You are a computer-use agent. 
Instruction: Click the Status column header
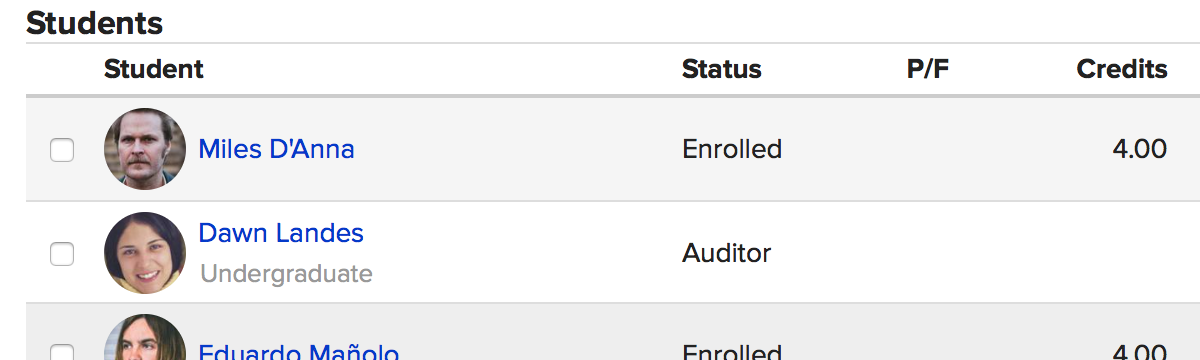[721, 69]
